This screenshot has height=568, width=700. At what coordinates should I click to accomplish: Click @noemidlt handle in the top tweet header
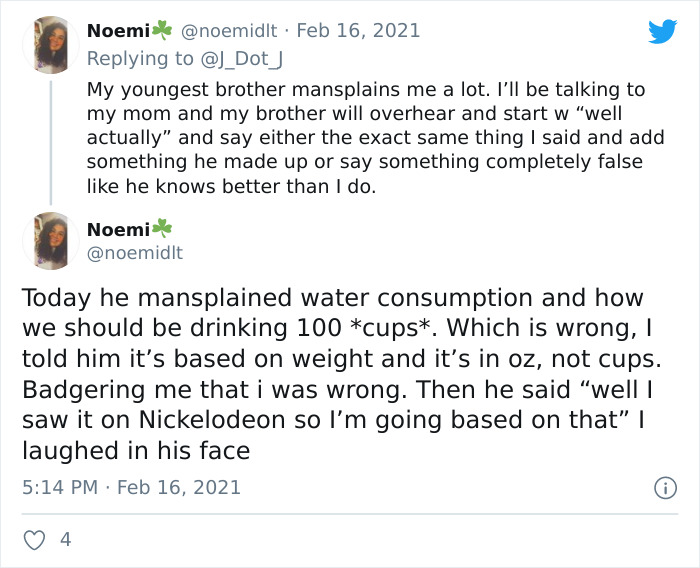[x=221, y=32]
